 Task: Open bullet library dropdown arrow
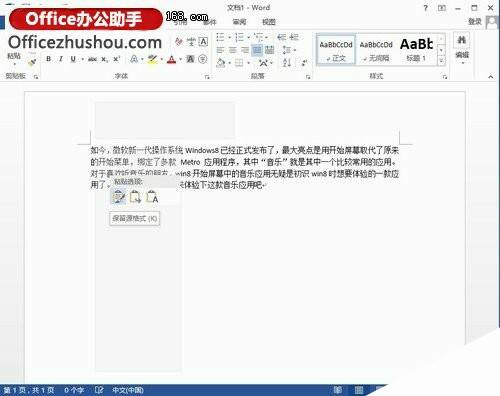229,37
